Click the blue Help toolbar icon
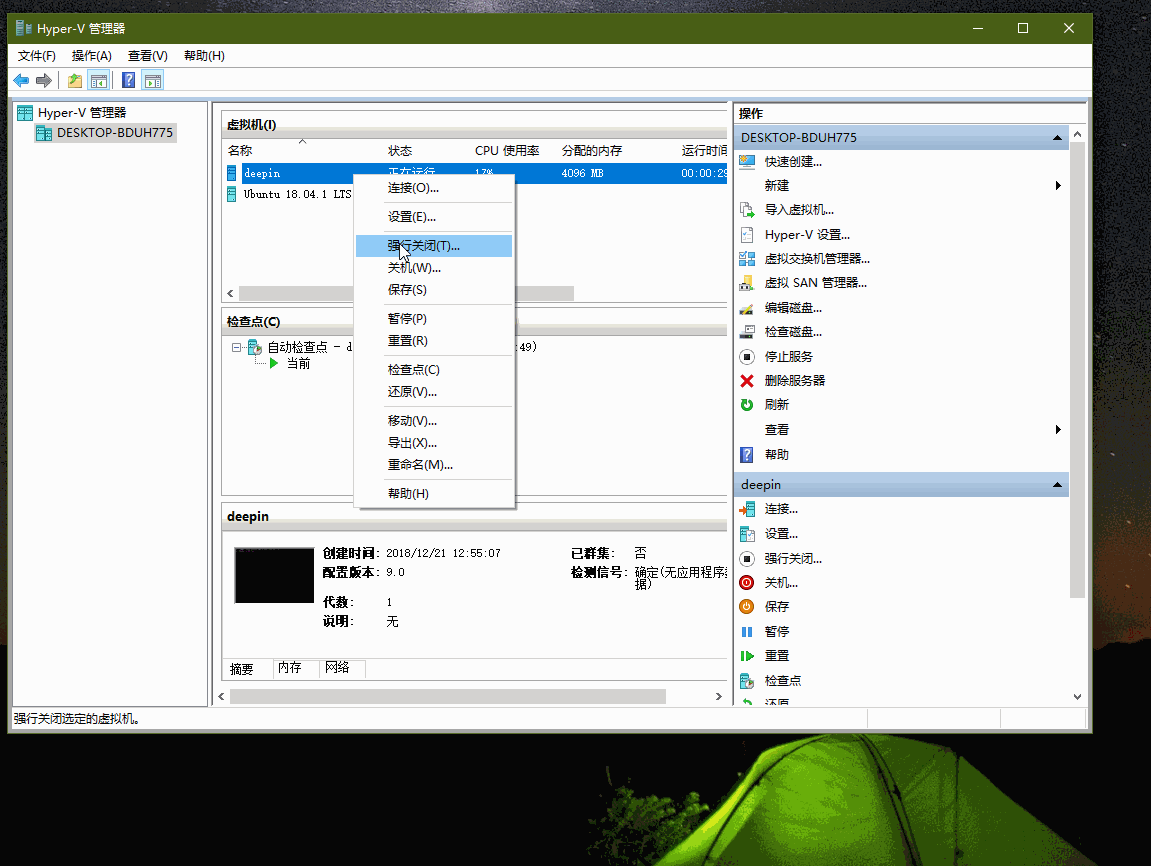The width and height of the screenshot is (1151, 866). click(128, 81)
